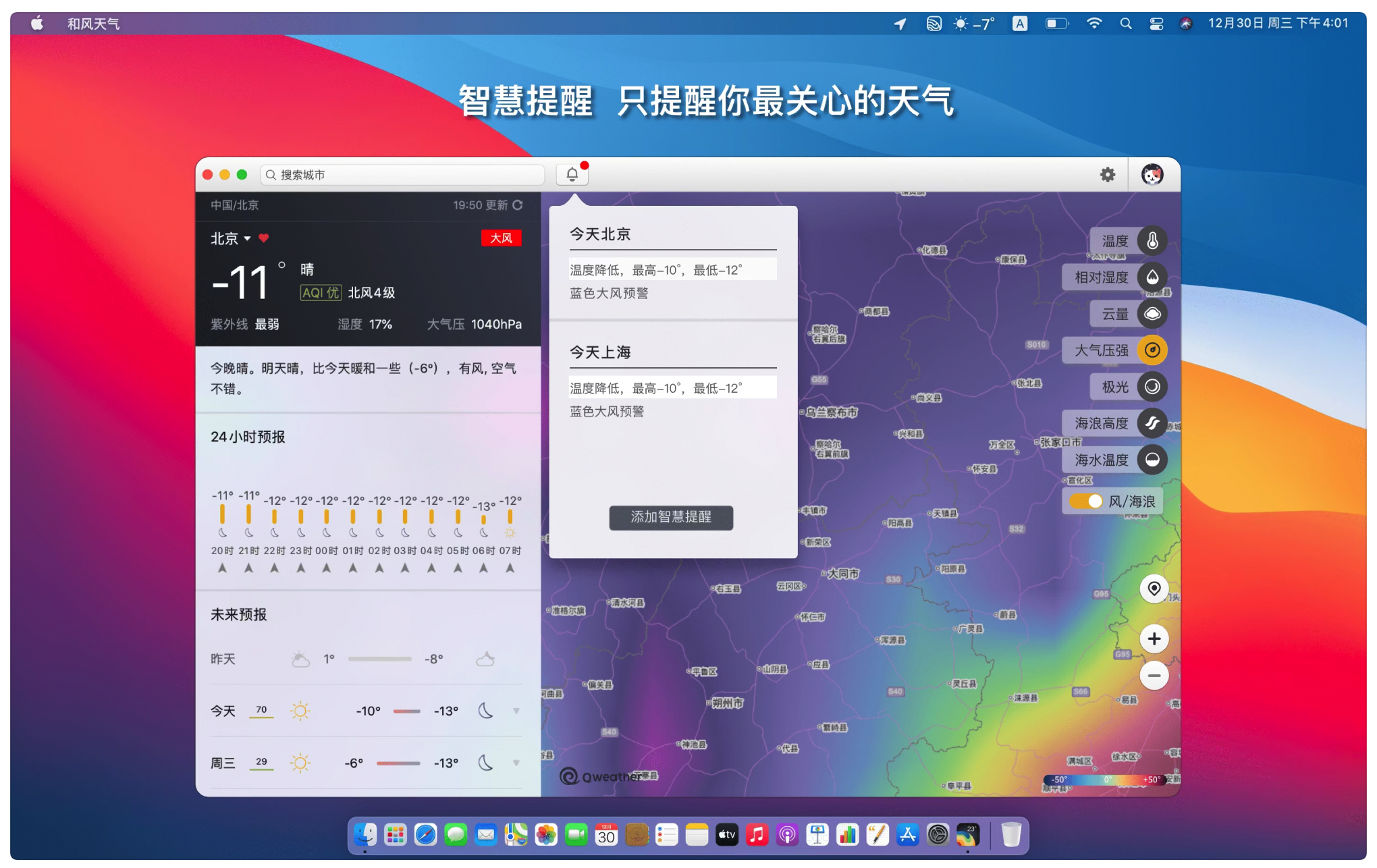Image resolution: width=1377 pixels, height=868 pixels.
Task: Click the notification bell icon
Action: [x=572, y=175]
